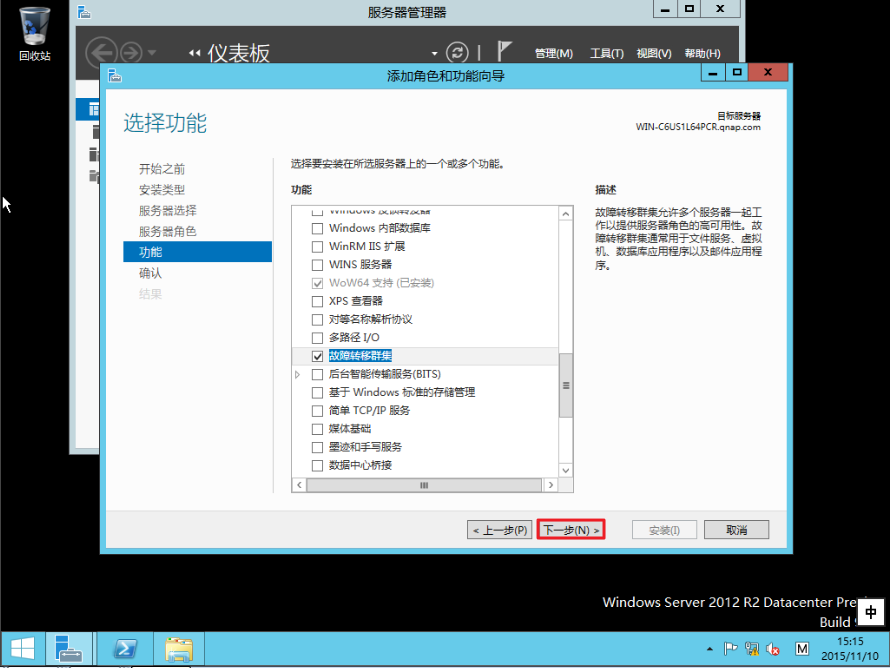The width and height of the screenshot is (890, 668).
Task: Check 媒体基础 checkbox
Action: (317, 428)
